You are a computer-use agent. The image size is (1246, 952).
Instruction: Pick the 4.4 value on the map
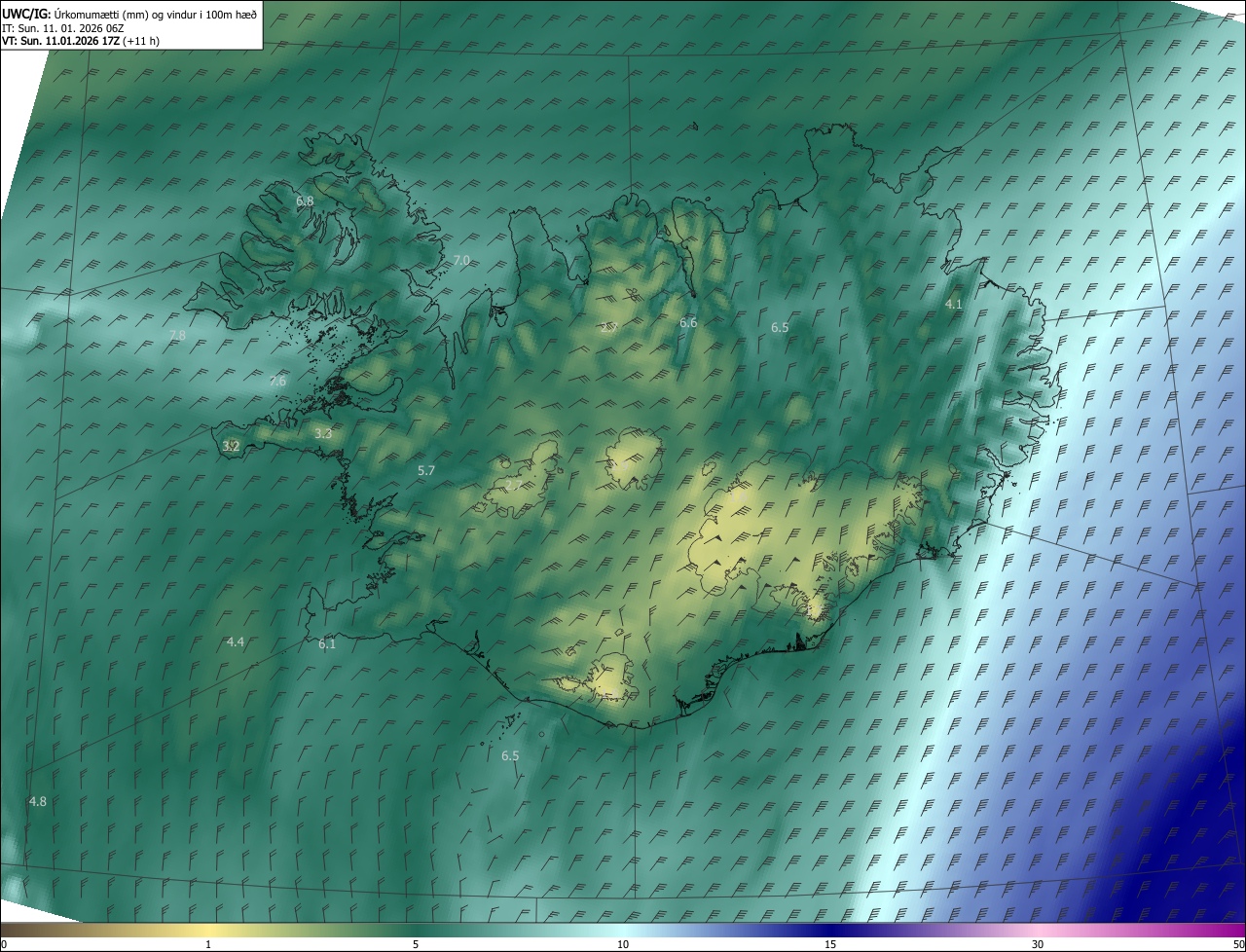[236, 641]
